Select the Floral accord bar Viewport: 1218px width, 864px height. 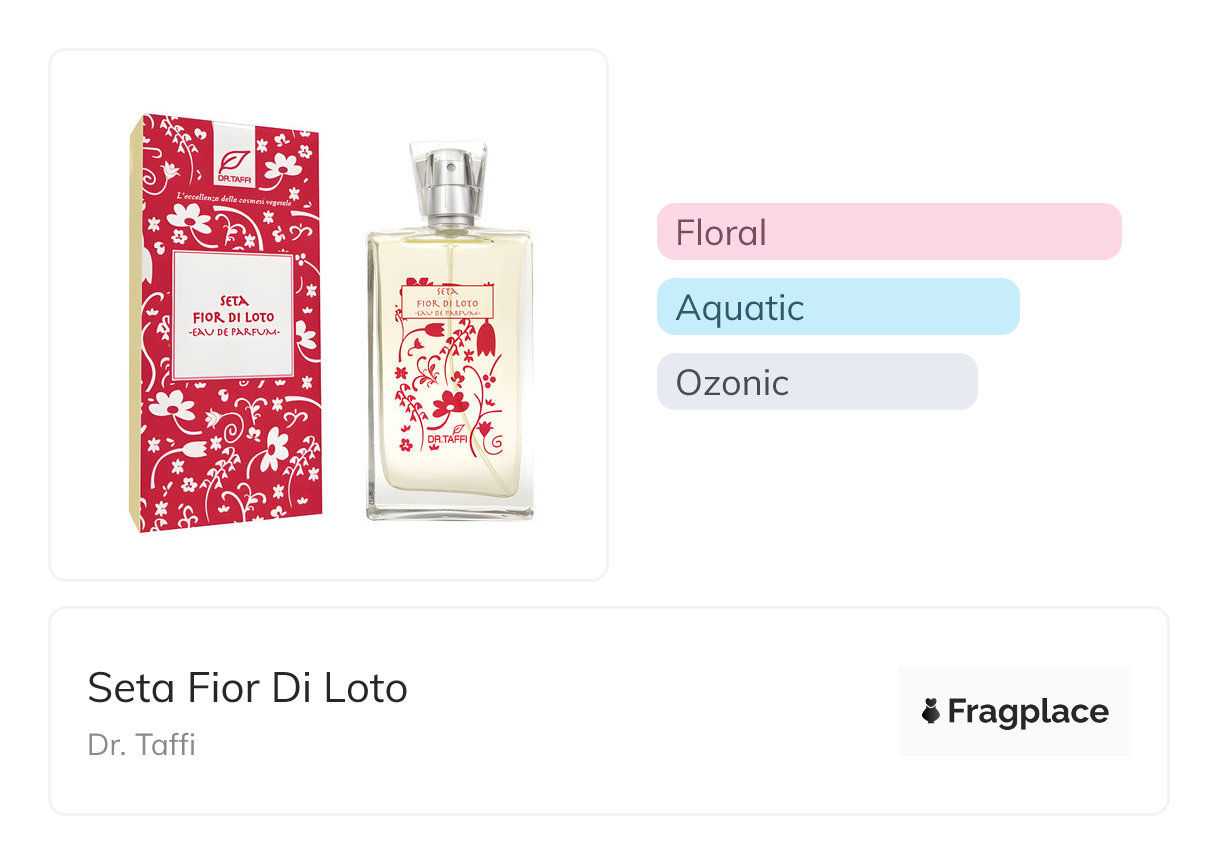[889, 232]
